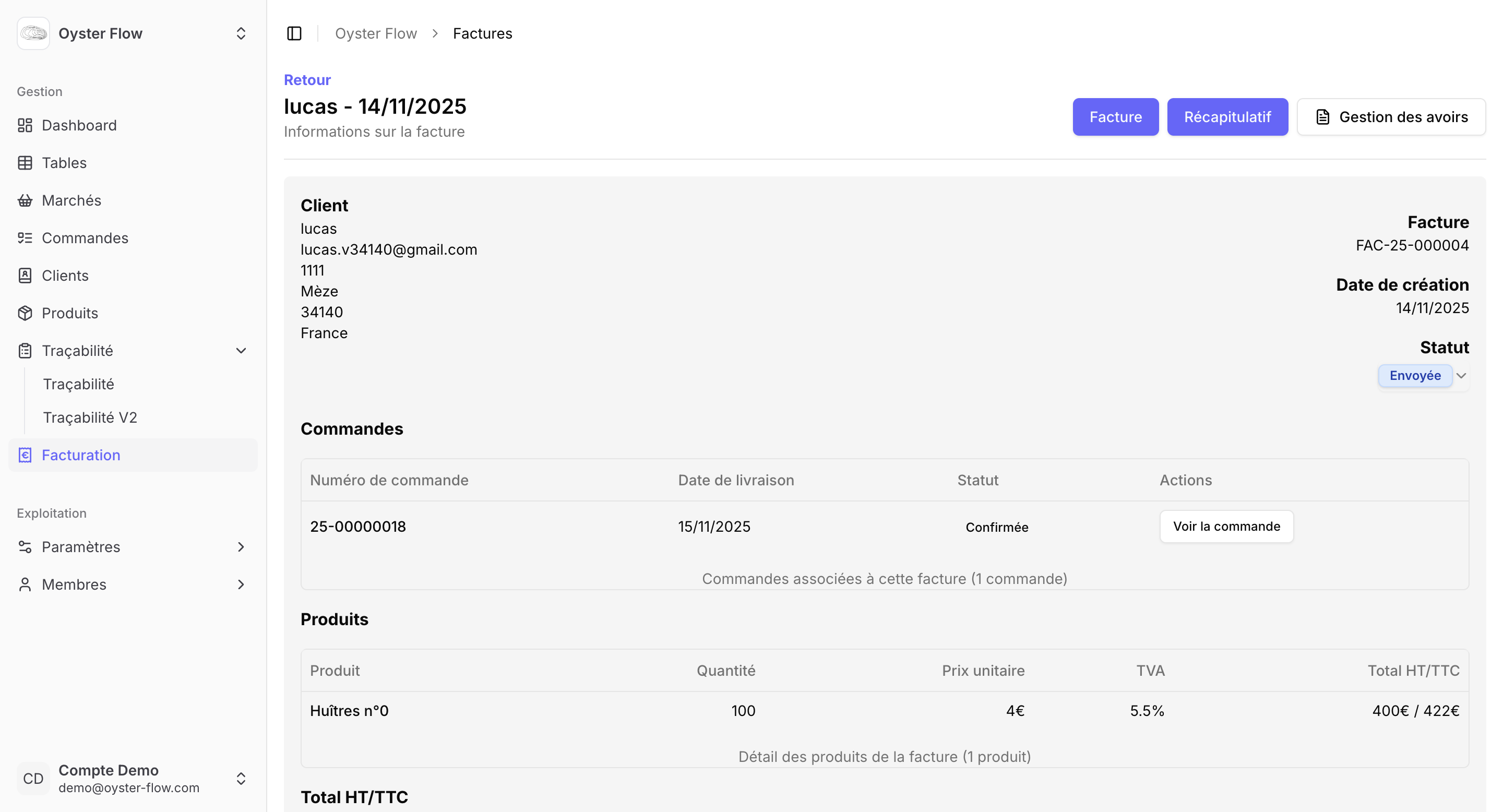This screenshot has width=1503, height=812.
Task: Click the Facturation euro icon
Action: coord(25,455)
